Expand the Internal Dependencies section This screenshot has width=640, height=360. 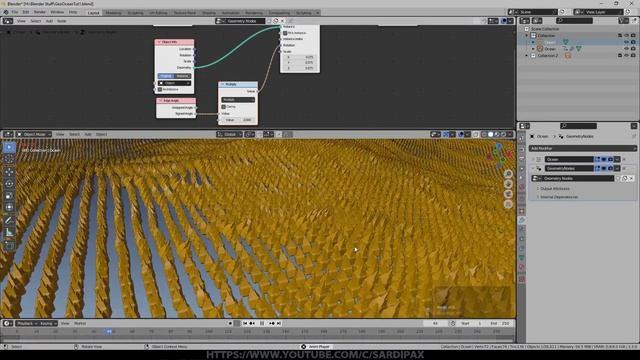click(x=558, y=197)
